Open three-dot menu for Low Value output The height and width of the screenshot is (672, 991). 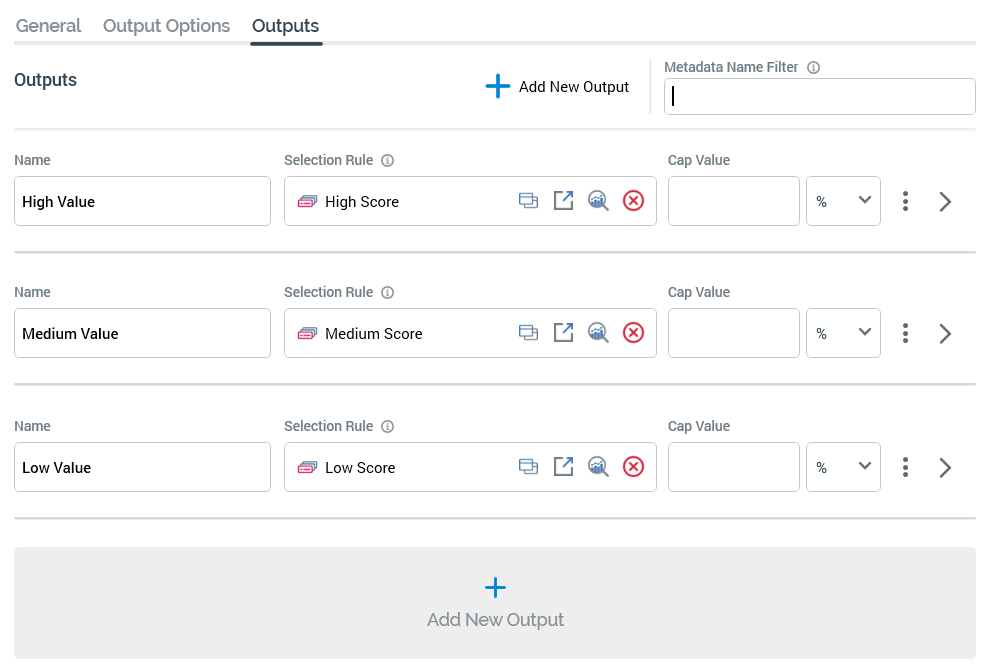coord(905,467)
